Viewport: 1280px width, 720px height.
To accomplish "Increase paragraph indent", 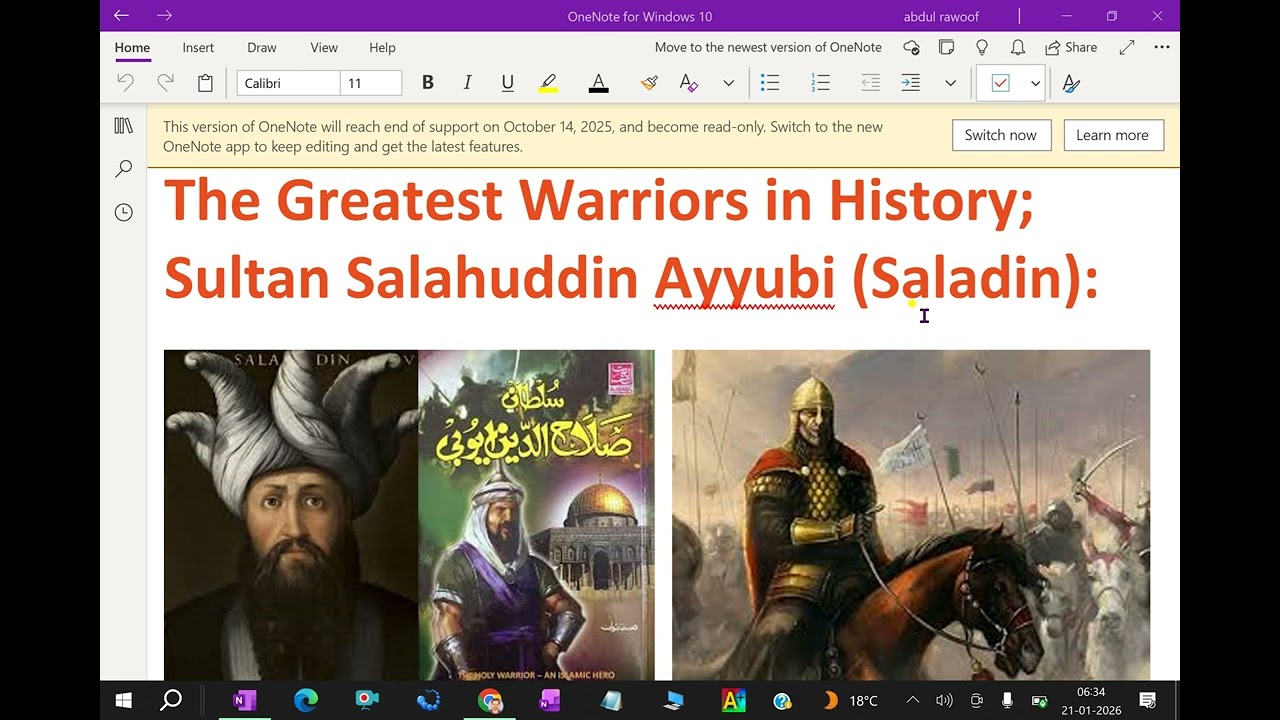I will pyautogui.click(x=911, y=83).
